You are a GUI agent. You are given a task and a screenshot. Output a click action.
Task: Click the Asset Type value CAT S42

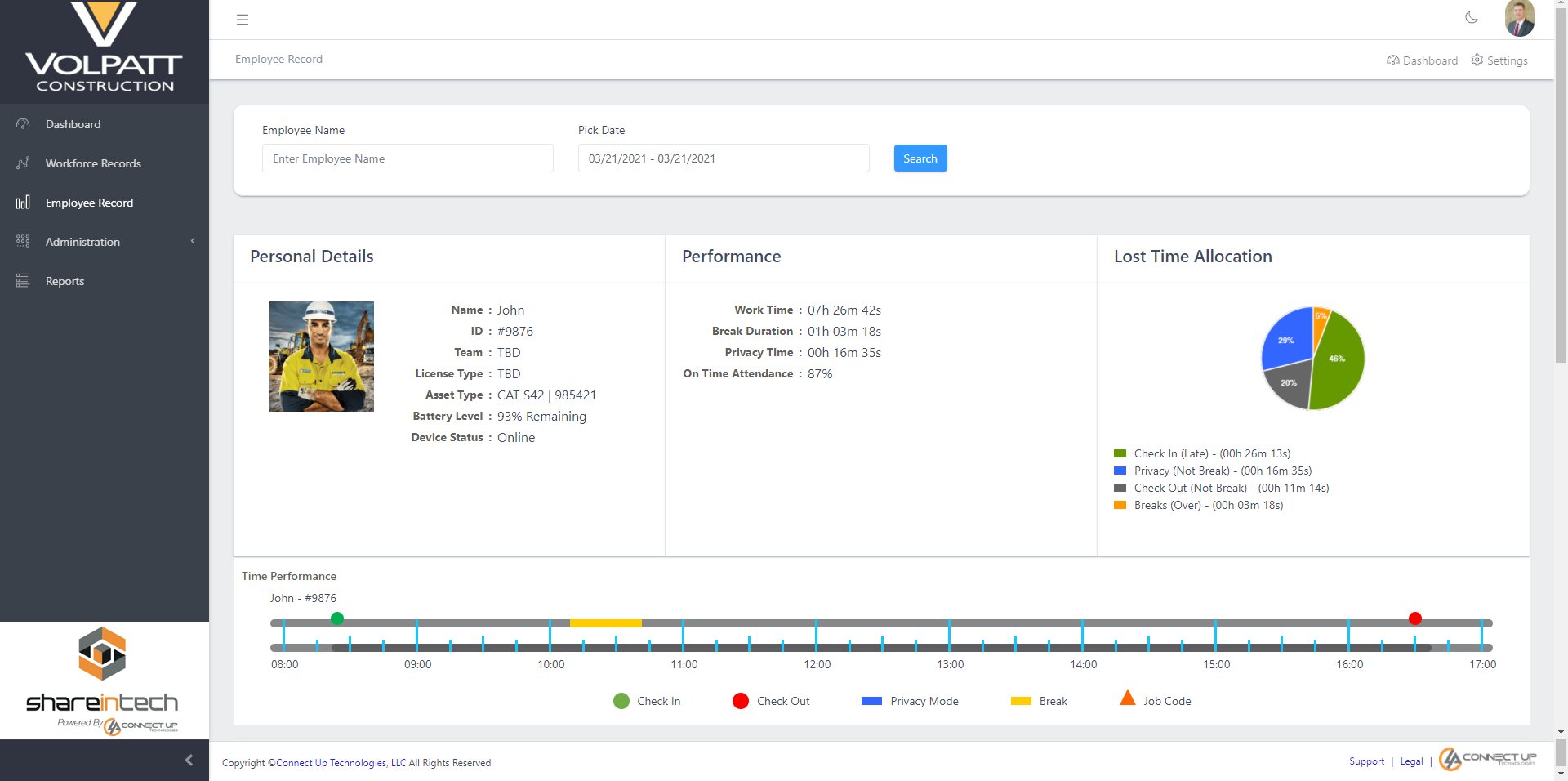point(546,395)
